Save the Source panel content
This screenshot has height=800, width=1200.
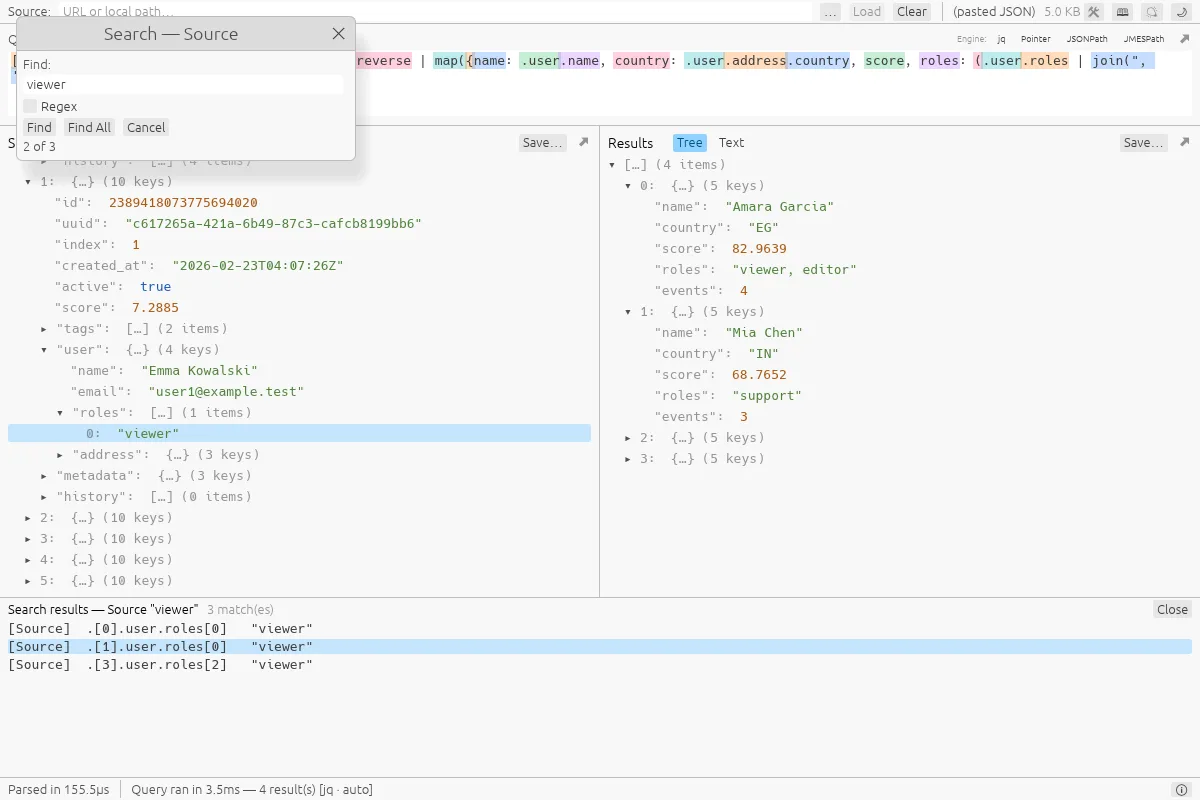coord(543,143)
